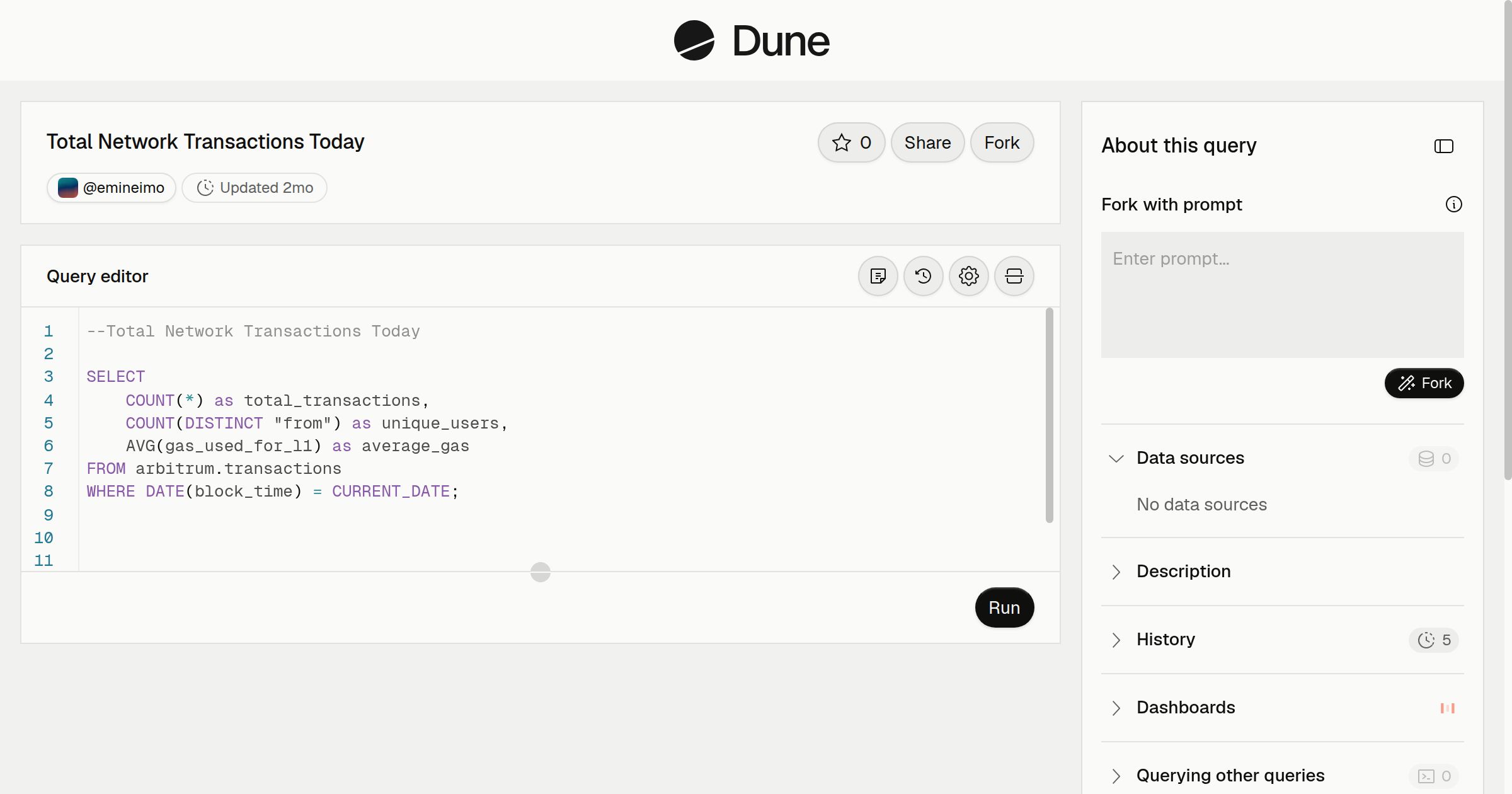Click the black Fork button with wand
This screenshot has width=1512, height=794.
(1424, 383)
